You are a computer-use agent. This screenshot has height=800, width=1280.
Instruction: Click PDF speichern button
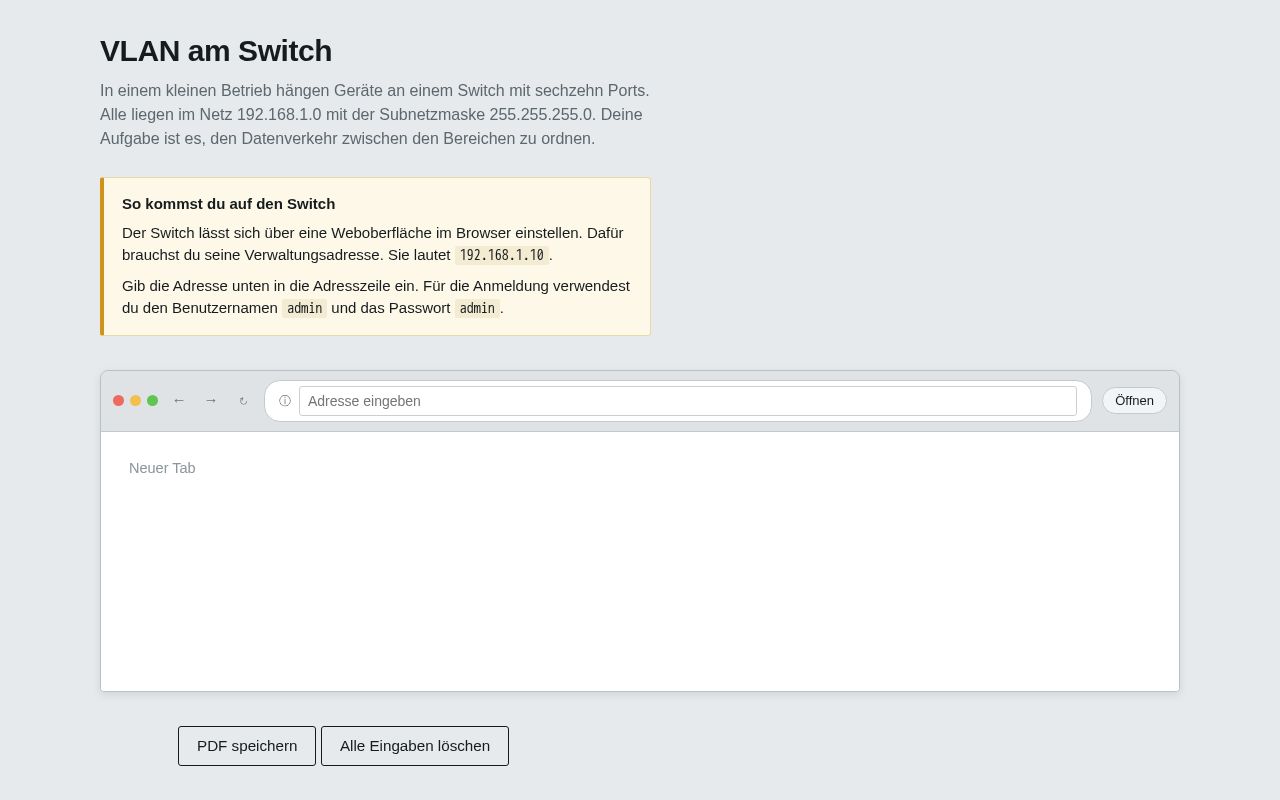tap(247, 746)
